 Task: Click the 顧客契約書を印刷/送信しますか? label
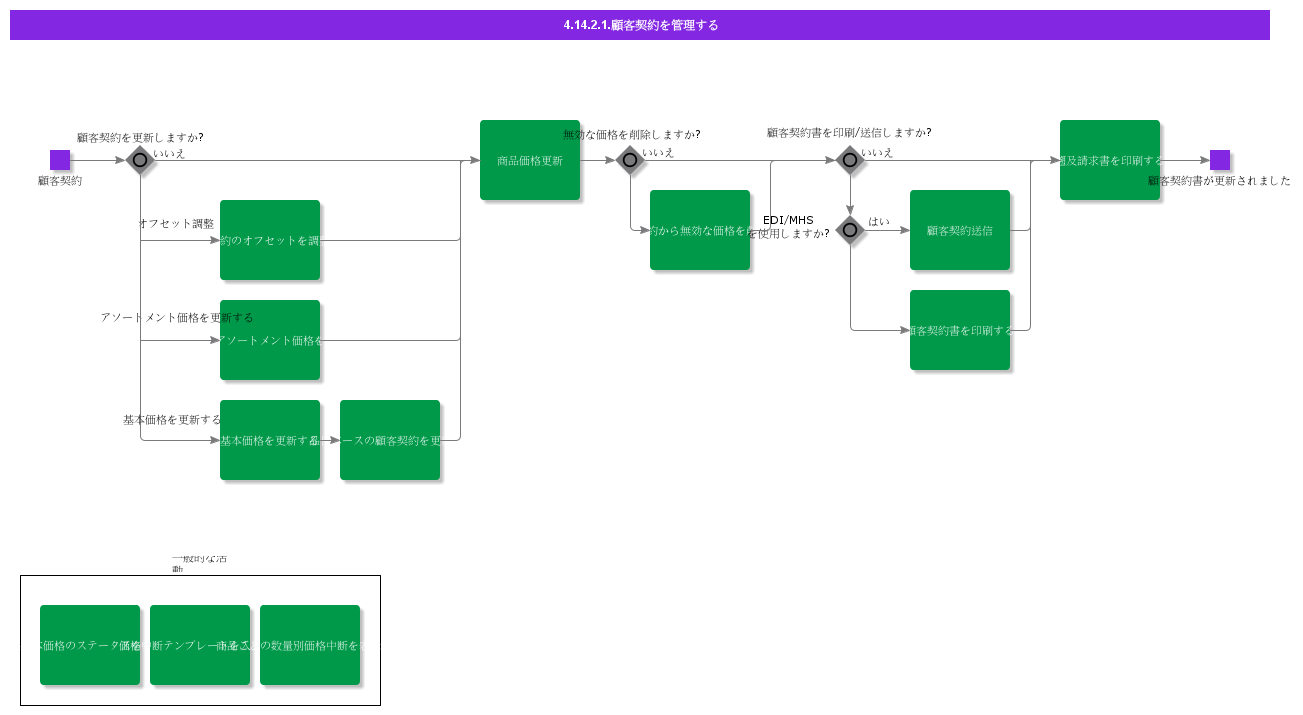(x=849, y=132)
